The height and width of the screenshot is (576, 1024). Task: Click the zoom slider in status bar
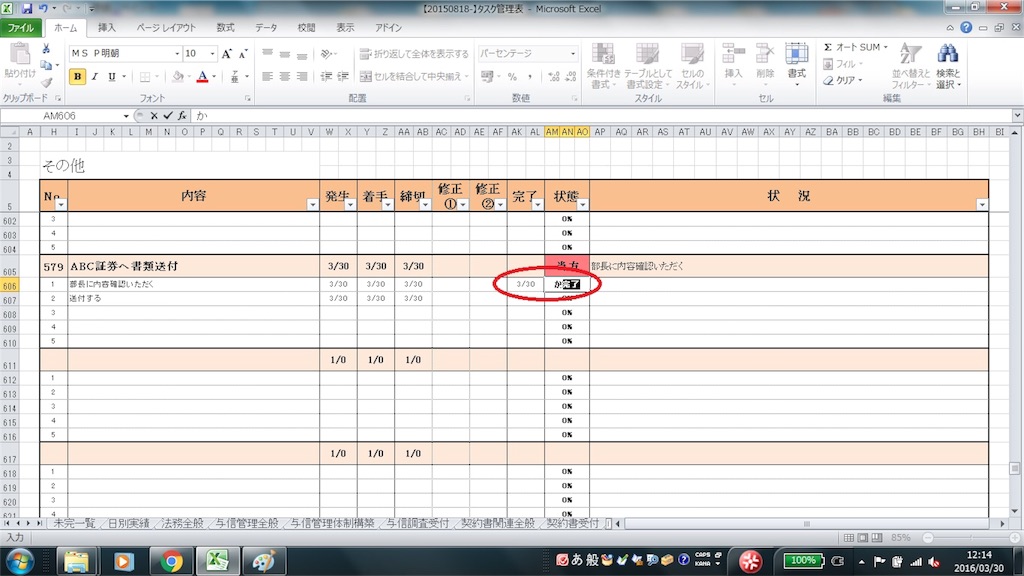pos(971,537)
